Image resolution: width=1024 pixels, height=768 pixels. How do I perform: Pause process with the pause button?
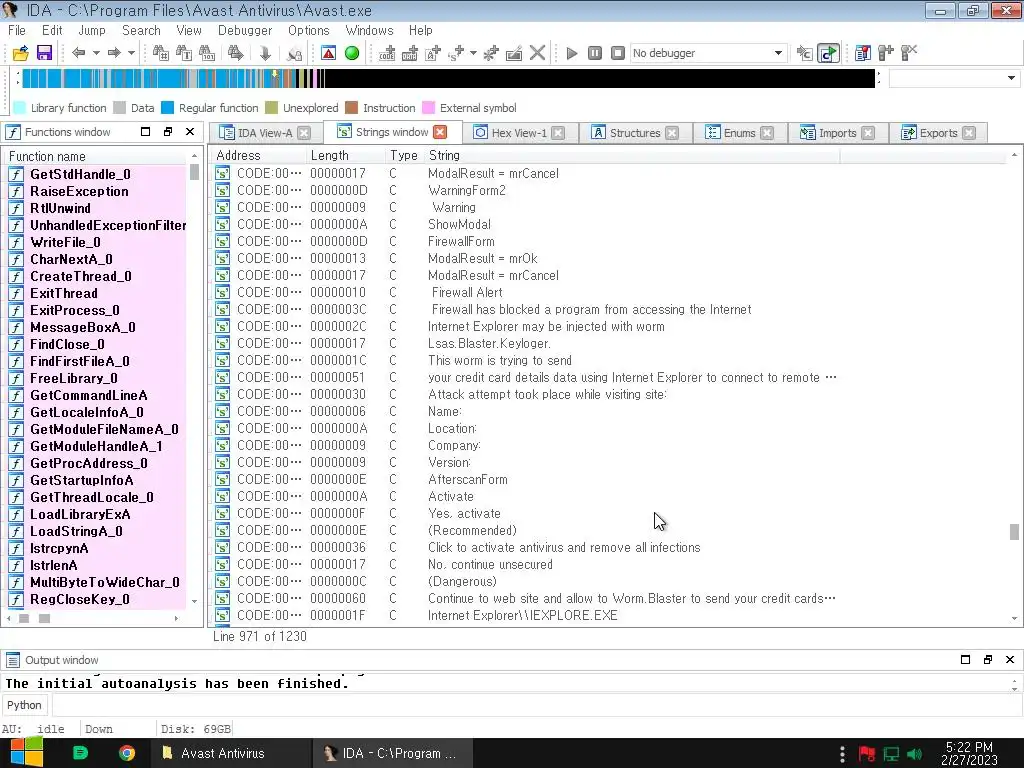pos(595,53)
